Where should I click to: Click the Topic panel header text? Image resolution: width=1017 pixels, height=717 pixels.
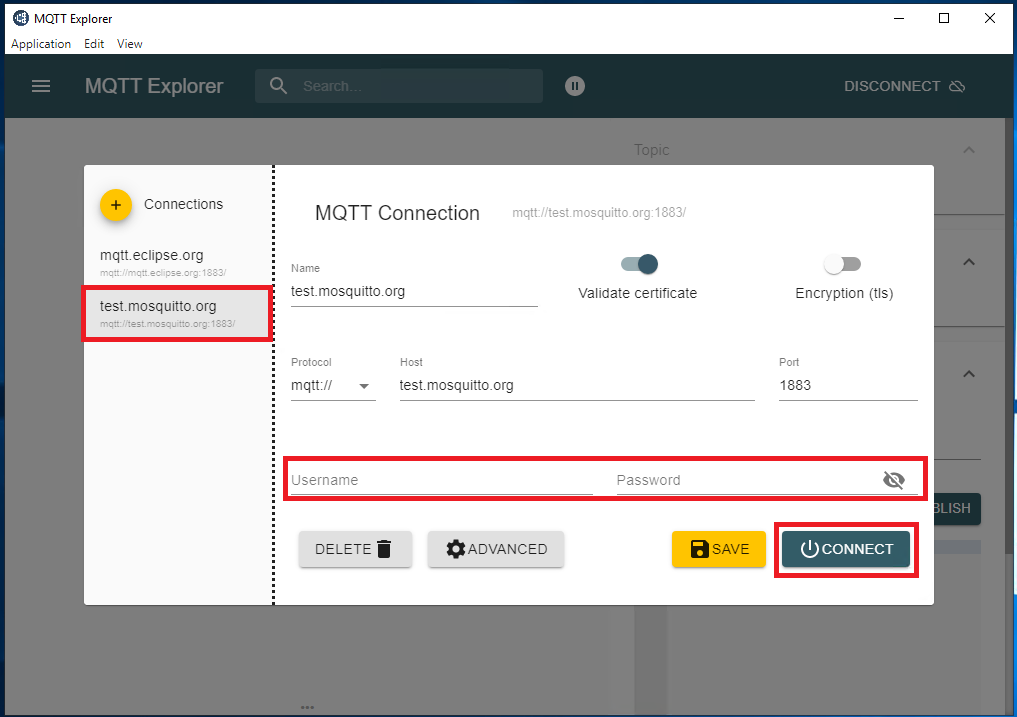click(651, 150)
